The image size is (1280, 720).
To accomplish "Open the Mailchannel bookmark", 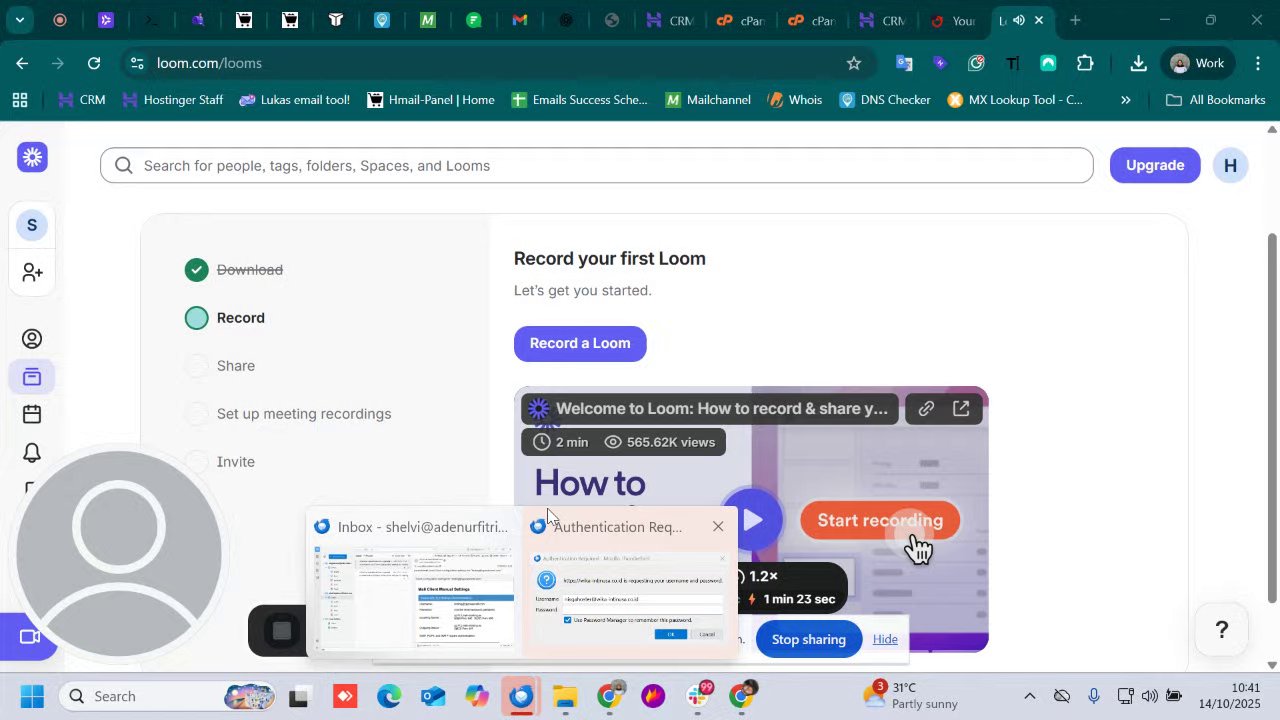I will [x=708, y=100].
